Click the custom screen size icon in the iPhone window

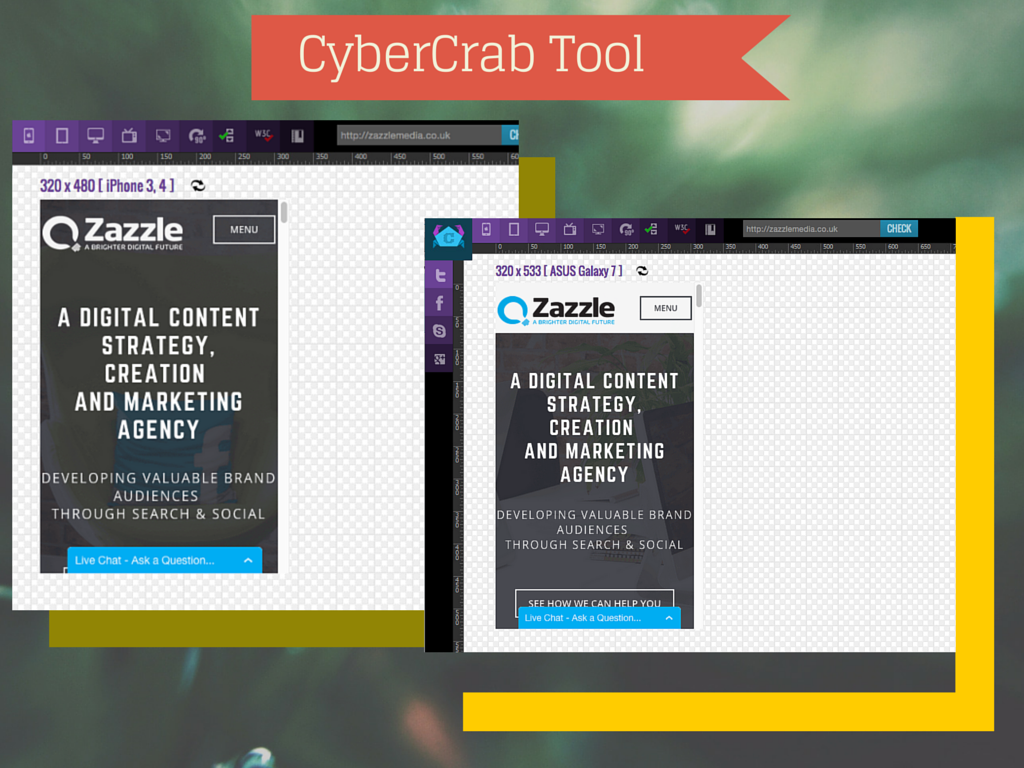tap(163, 136)
